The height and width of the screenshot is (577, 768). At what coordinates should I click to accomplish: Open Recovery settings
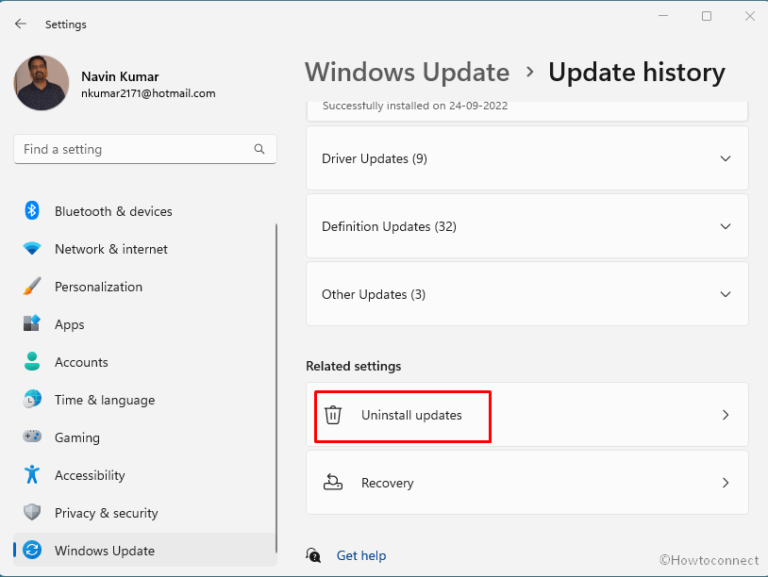527,483
